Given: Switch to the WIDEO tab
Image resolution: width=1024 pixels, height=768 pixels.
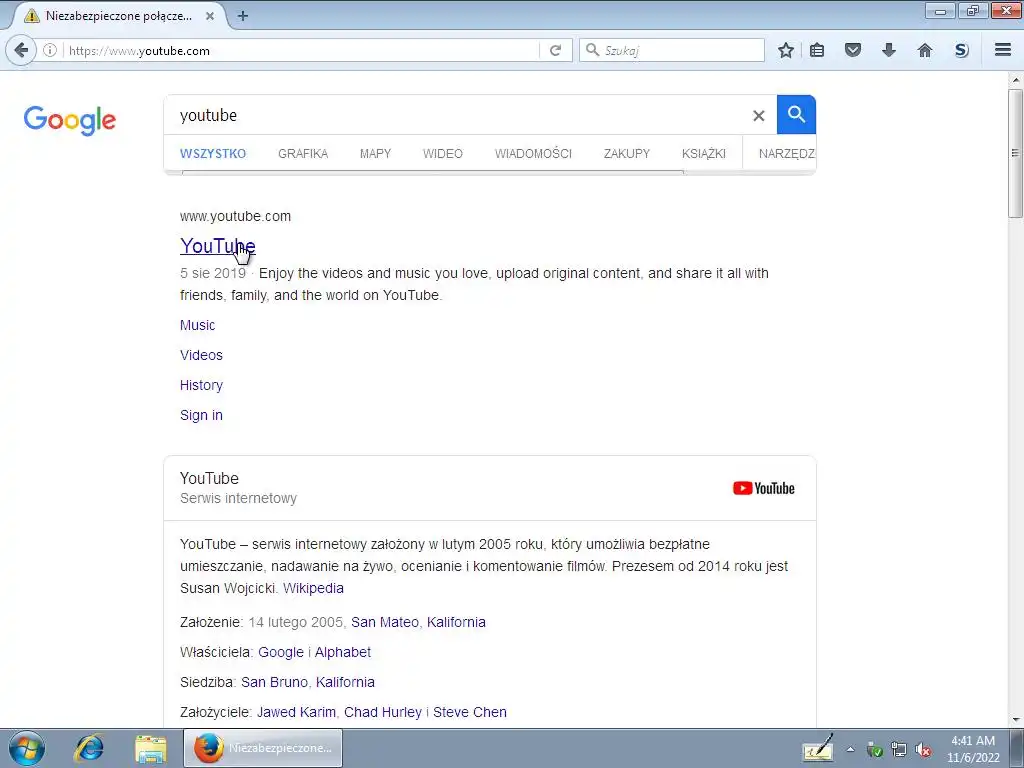Looking at the screenshot, I should 443,153.
